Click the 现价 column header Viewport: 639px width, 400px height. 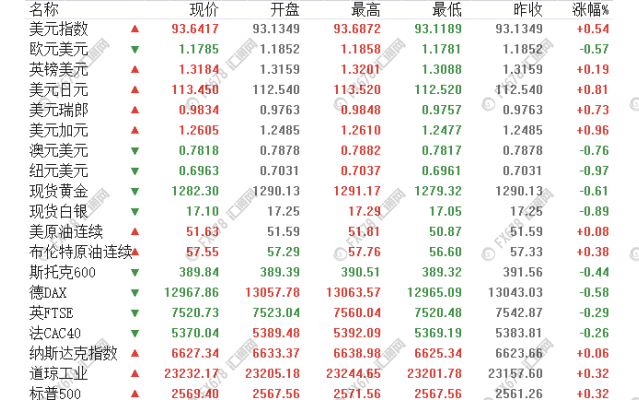coord(204,9)
